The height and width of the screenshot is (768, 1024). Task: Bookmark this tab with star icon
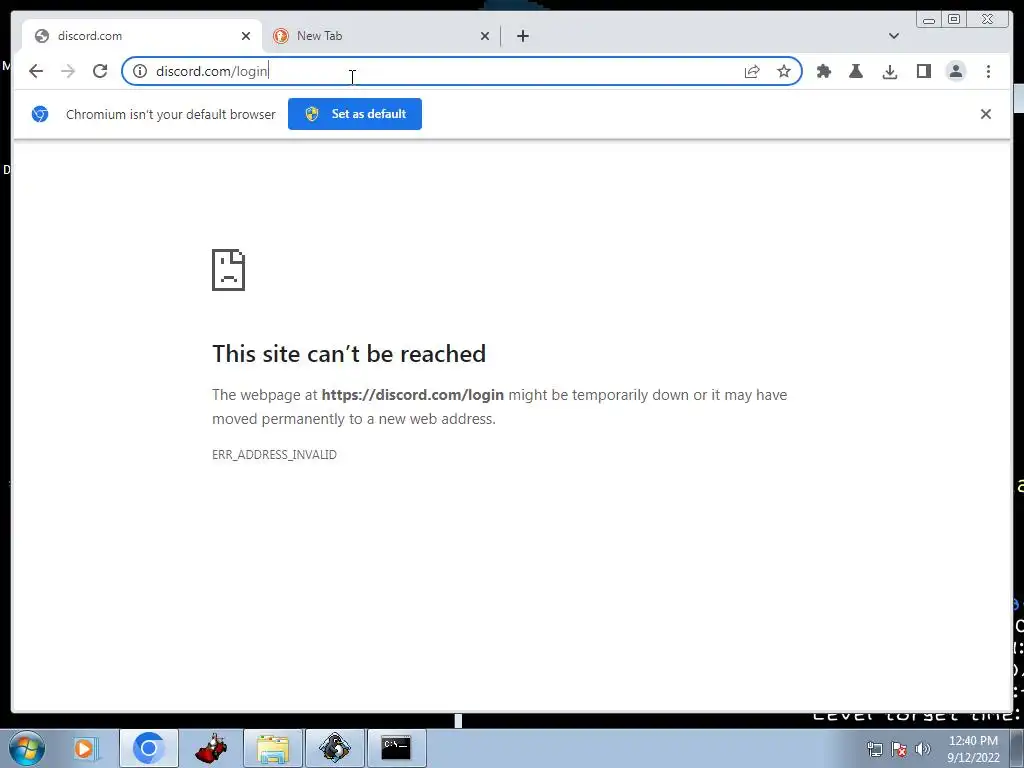[x=784, y=71]
